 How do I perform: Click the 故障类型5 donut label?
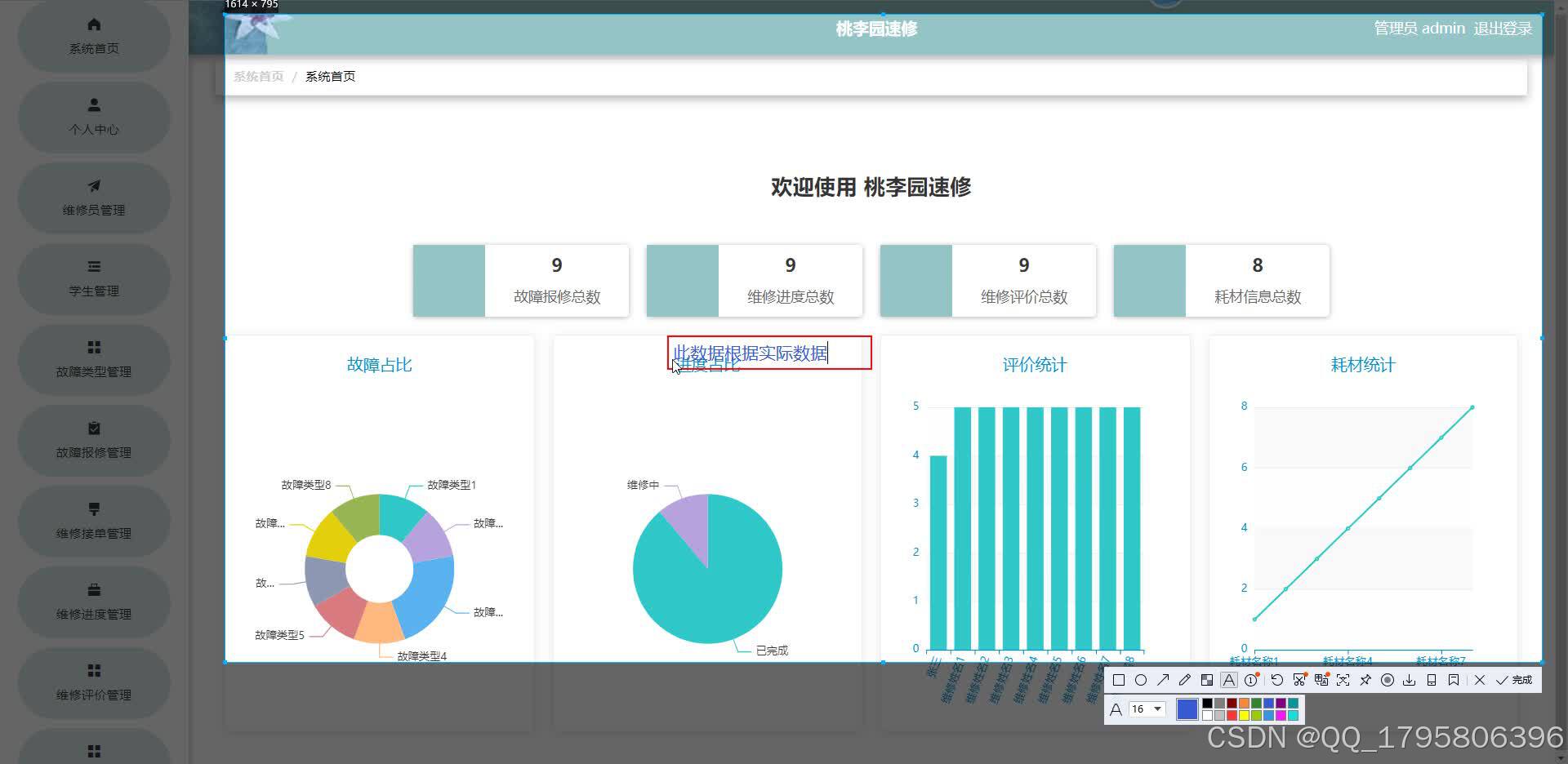(279, 635)
